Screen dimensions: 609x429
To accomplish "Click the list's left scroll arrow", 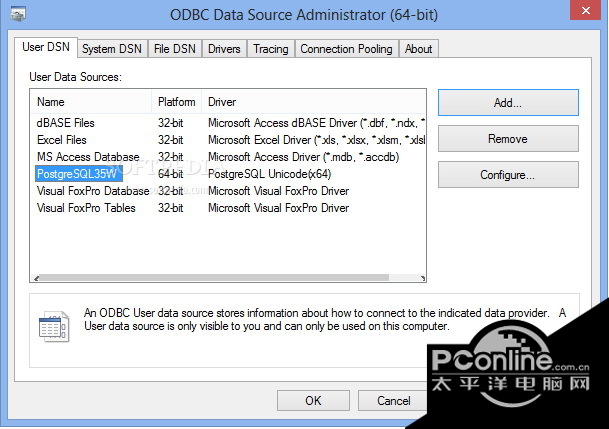I will [x=37, y=278].
